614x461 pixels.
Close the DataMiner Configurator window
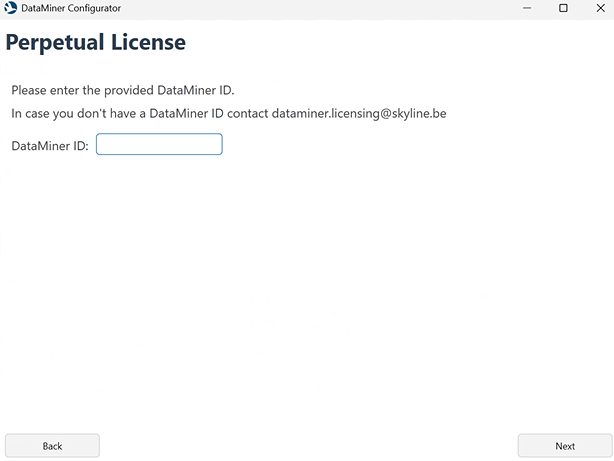(600, 8)
